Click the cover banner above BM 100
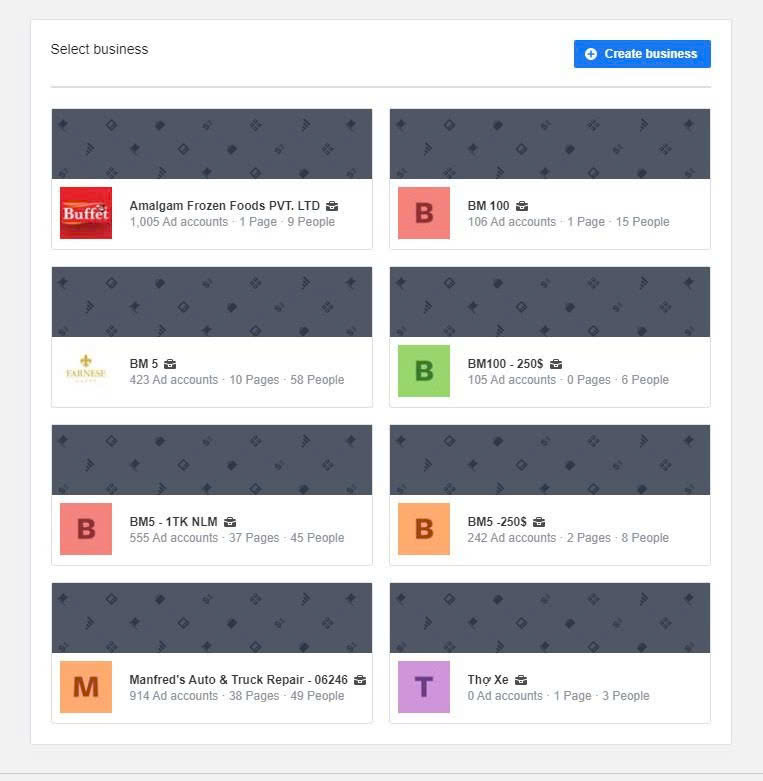This screenshot has width=763, height=781. (550, 144)
